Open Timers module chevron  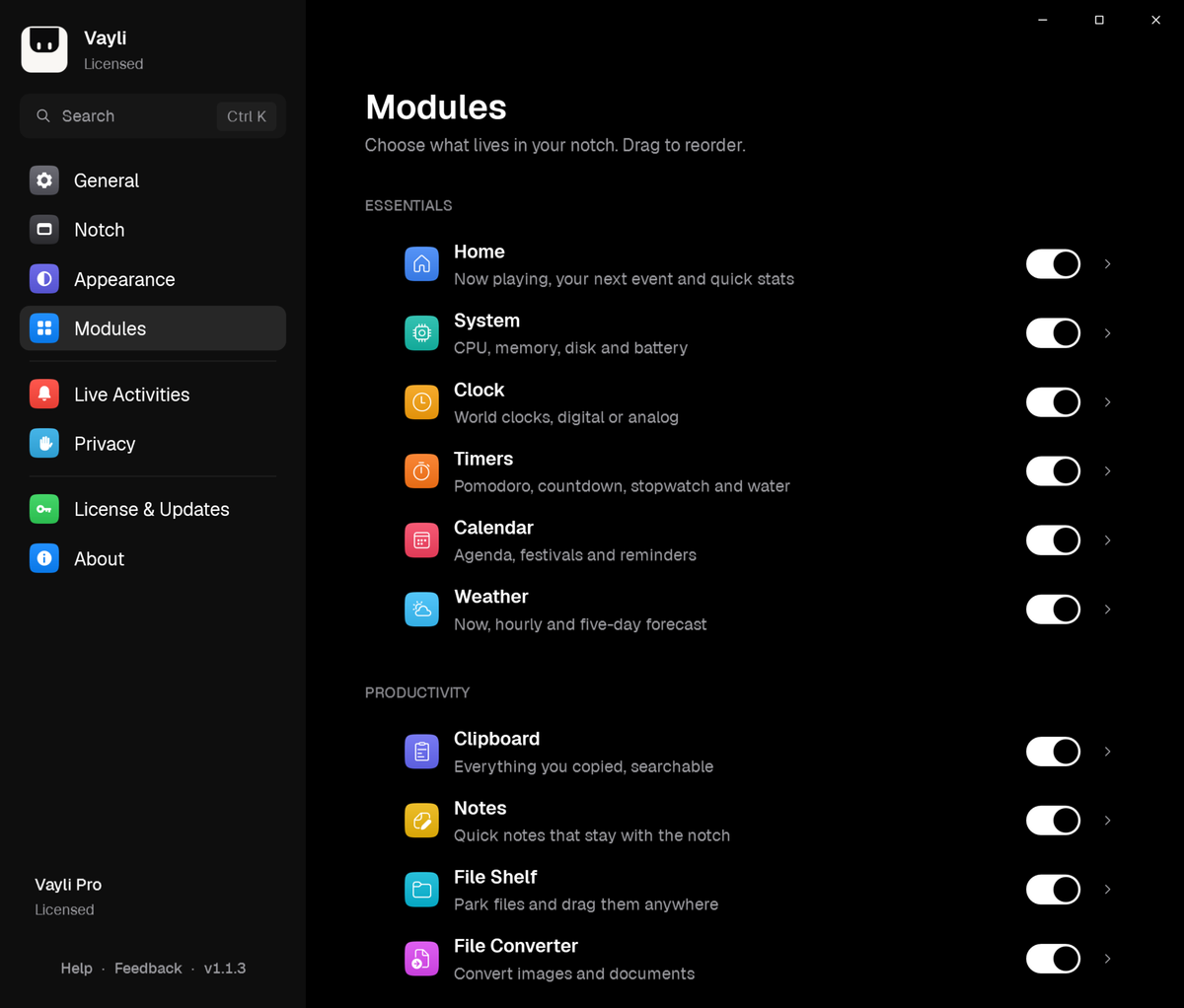pyautogui.click(x=1108, y=471)
